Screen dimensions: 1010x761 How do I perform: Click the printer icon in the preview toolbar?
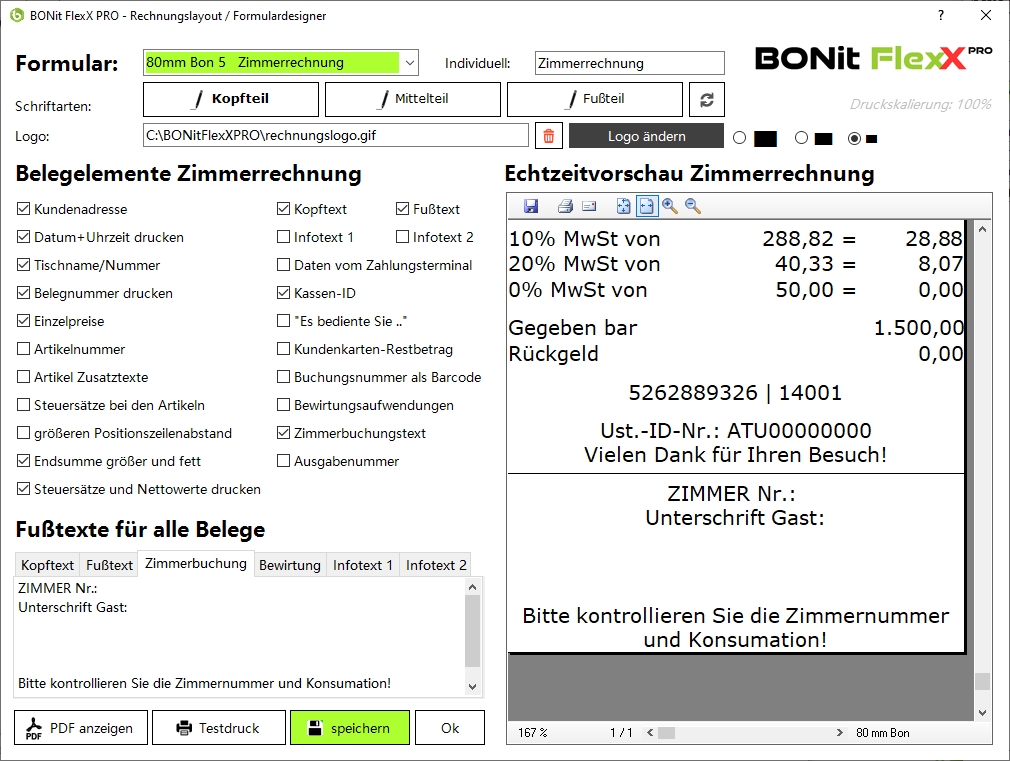click(x=565, y=206)
